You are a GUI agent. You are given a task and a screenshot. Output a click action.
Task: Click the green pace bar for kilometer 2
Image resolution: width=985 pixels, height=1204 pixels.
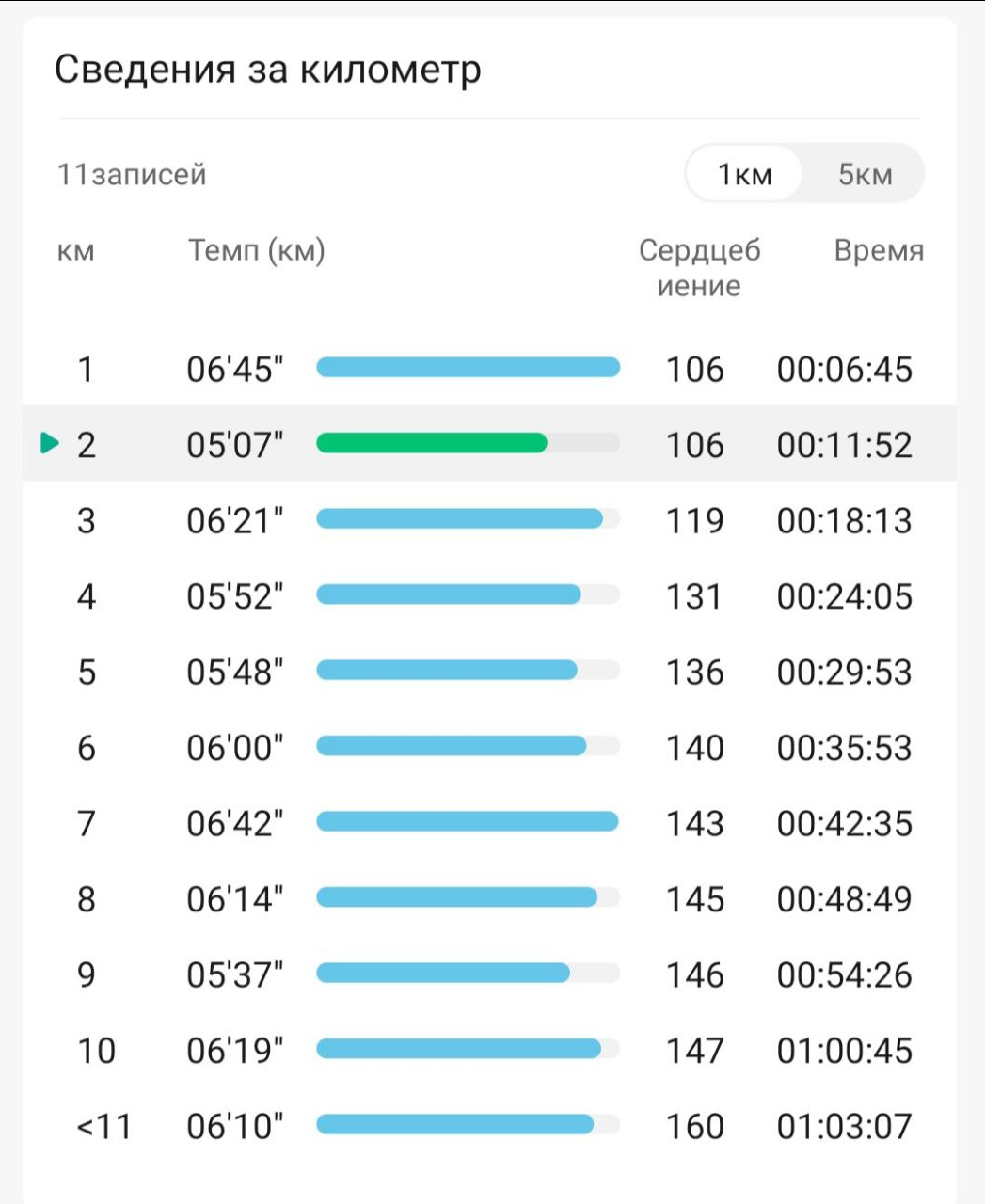point(432,443)
